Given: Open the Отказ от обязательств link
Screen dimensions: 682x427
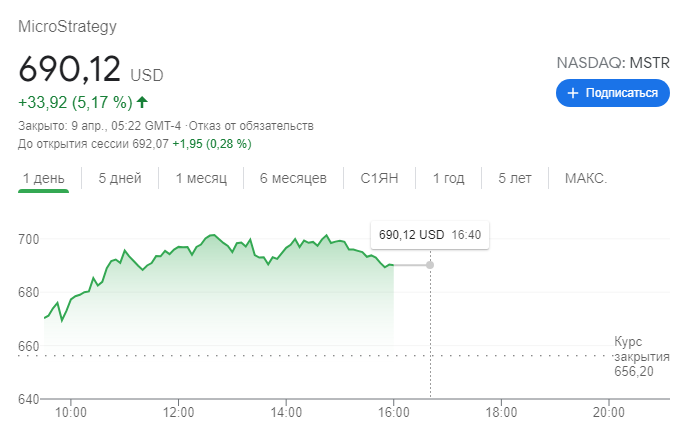Looking at the screenshot, I should [251, 126].
